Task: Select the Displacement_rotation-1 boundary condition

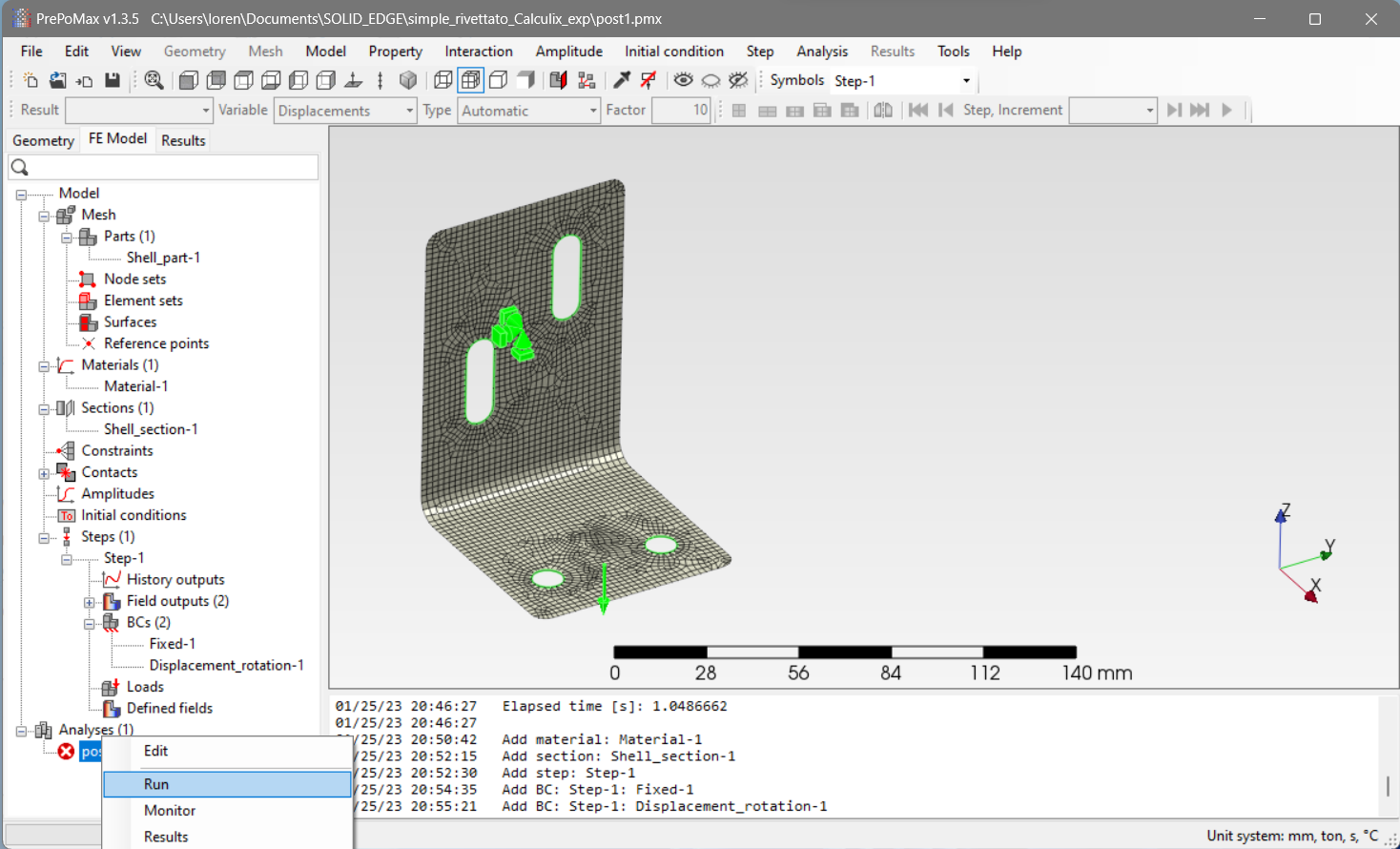Action: pyautogui.click(x=226, y=666)
